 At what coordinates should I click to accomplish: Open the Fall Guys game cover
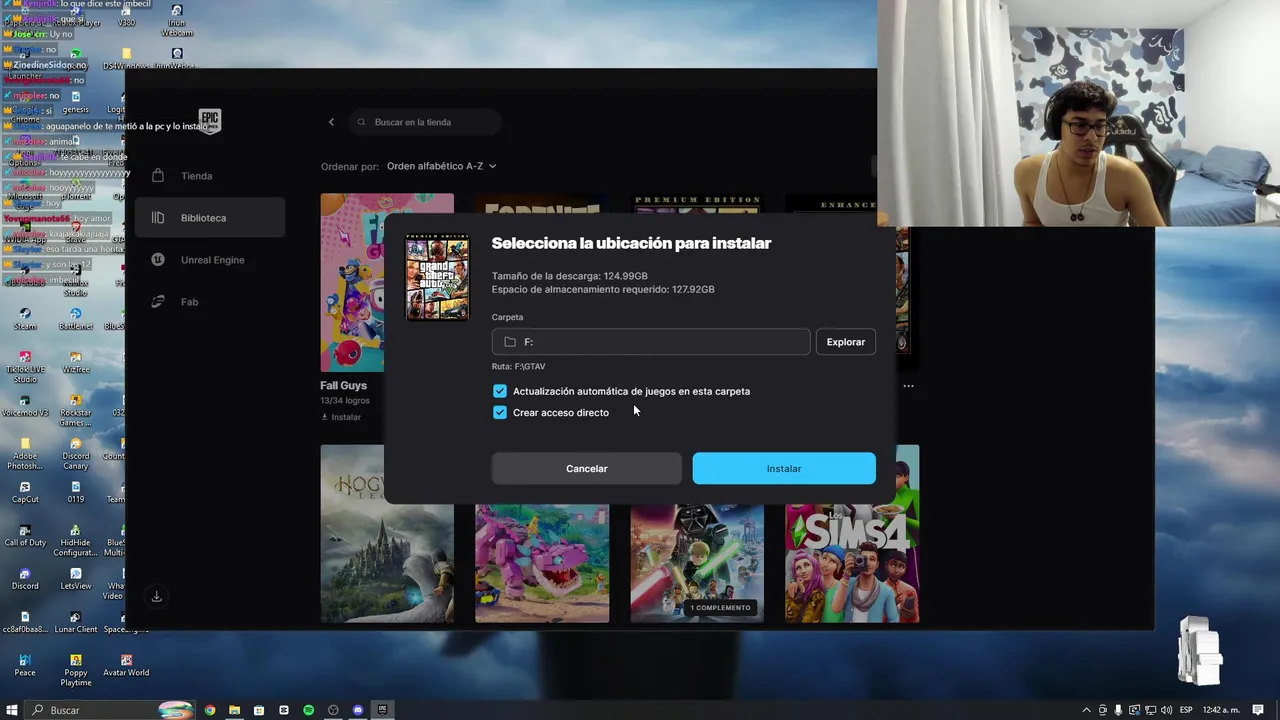[351, 283]
